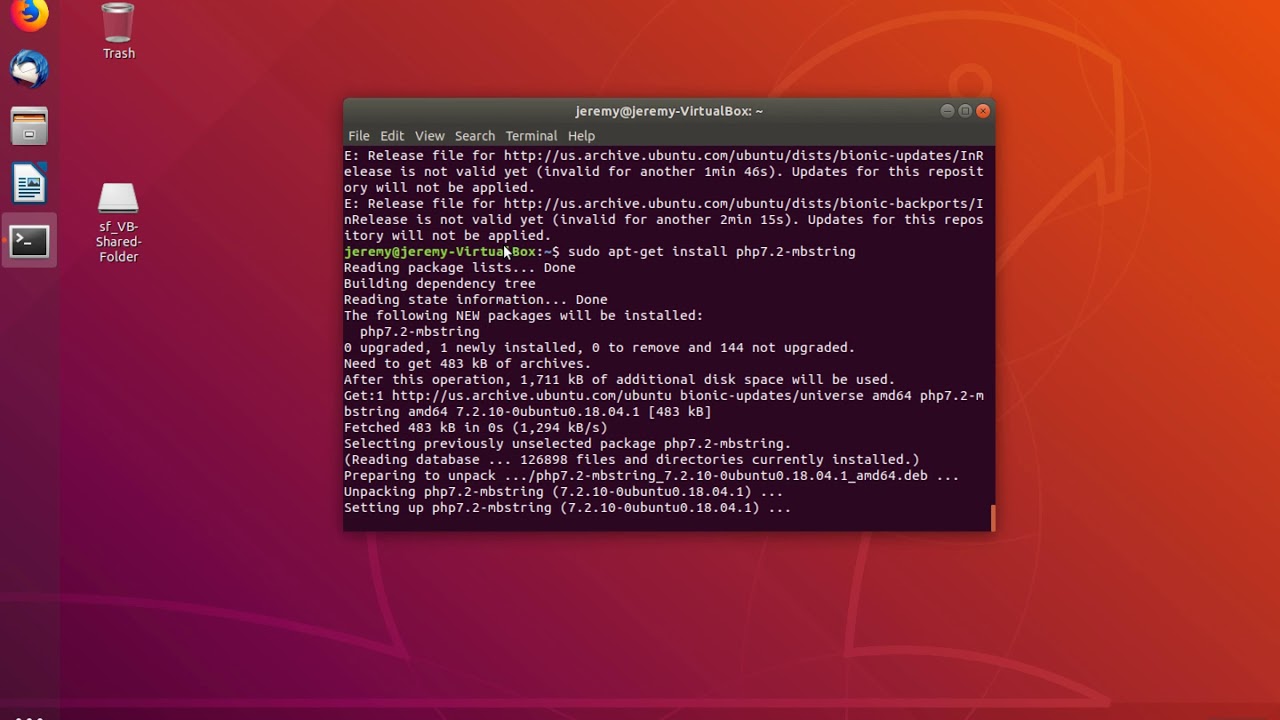This screenshot has width=1280, height=720.
Task: Click the '(Reading database ... 126898 files' line
Action: coord(632,460)
